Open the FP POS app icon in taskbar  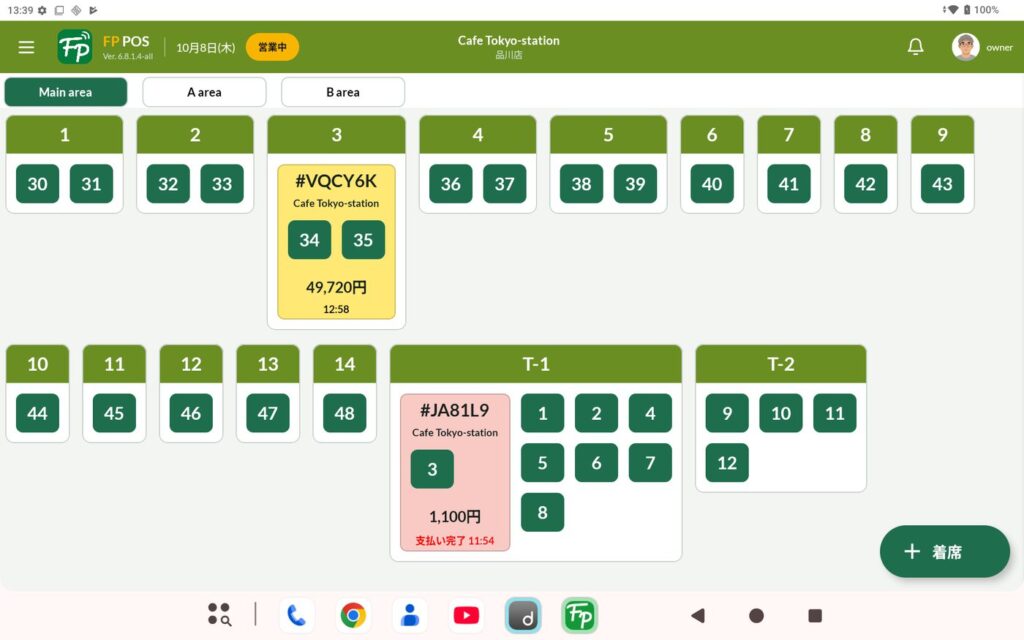click(579, 615)
